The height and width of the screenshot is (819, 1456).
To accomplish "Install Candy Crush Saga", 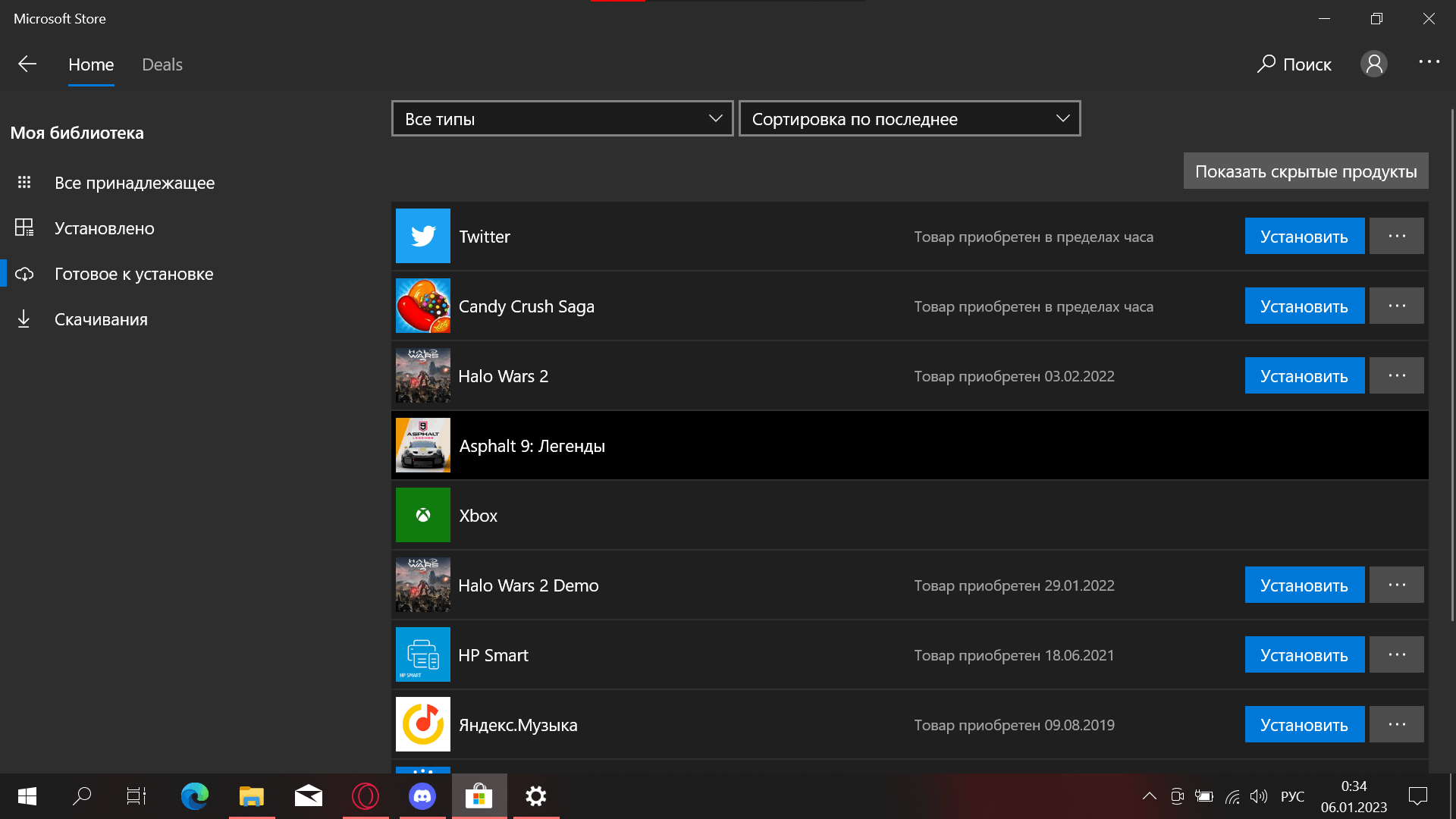I will point(1304,306).
